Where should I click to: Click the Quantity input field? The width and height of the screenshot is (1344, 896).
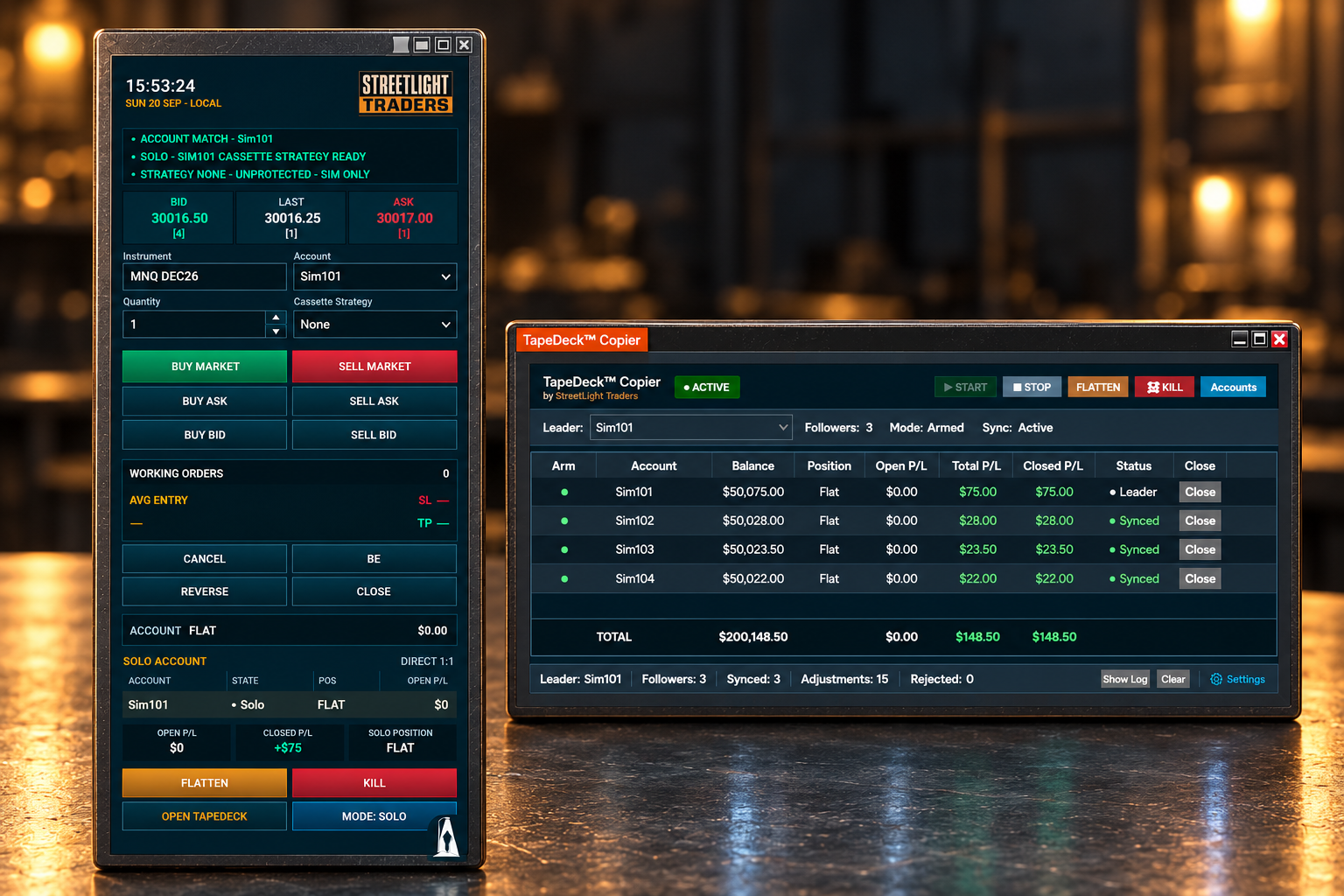(x=194, y=325)
